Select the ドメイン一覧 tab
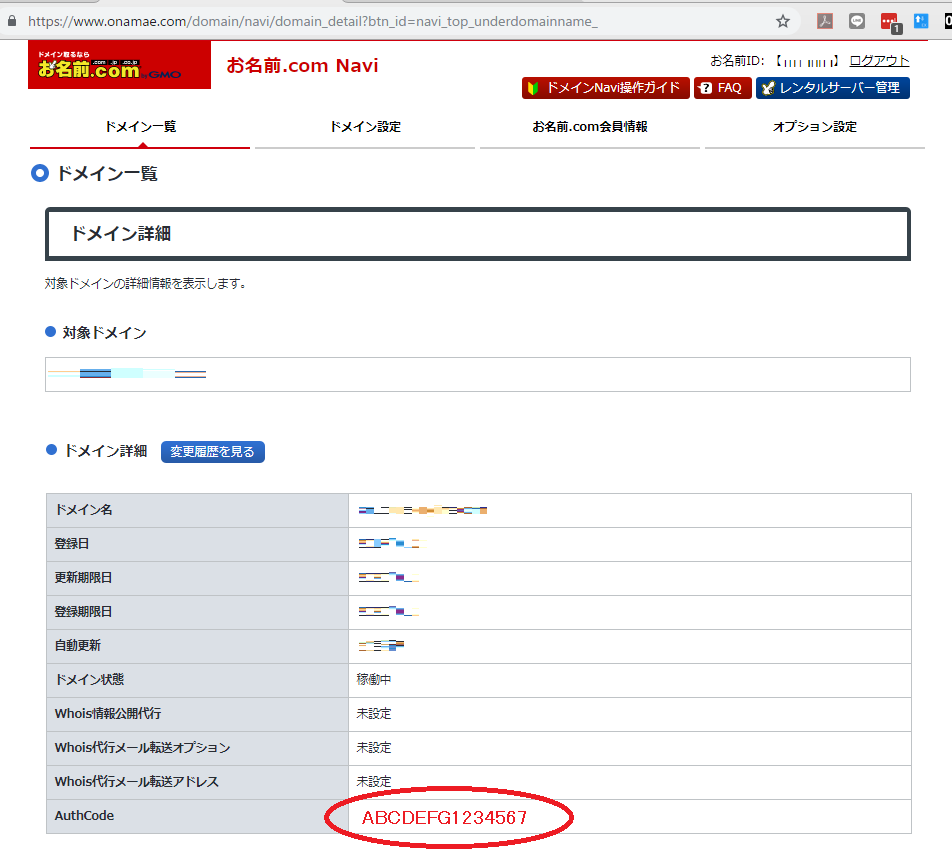Viewport: 952px width, 862px height. point(140,127)
